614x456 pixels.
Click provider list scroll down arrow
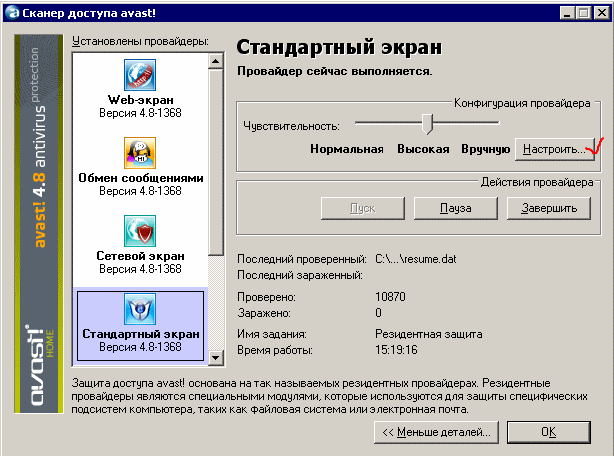216,357
